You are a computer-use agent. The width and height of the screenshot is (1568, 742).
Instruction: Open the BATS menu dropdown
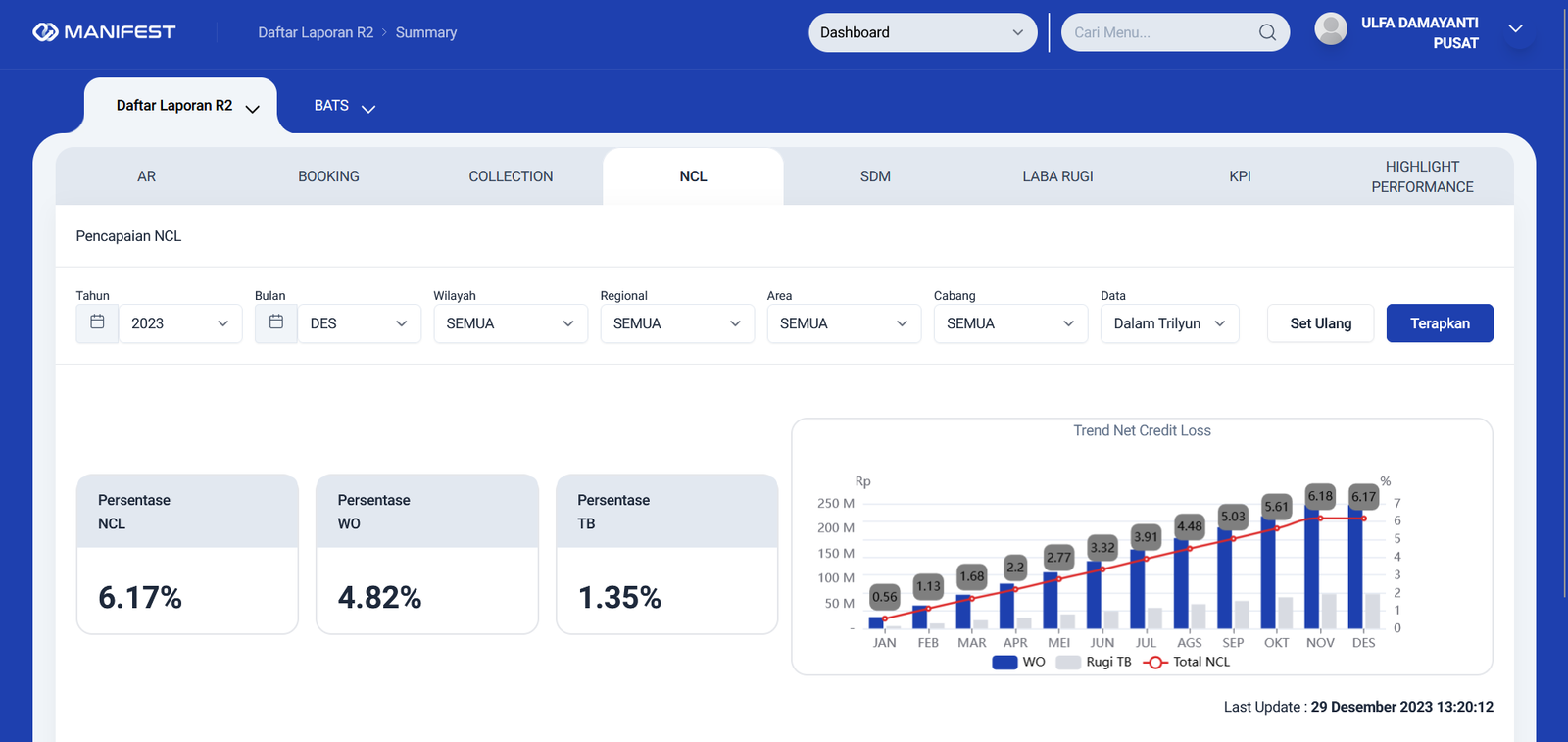344,106
